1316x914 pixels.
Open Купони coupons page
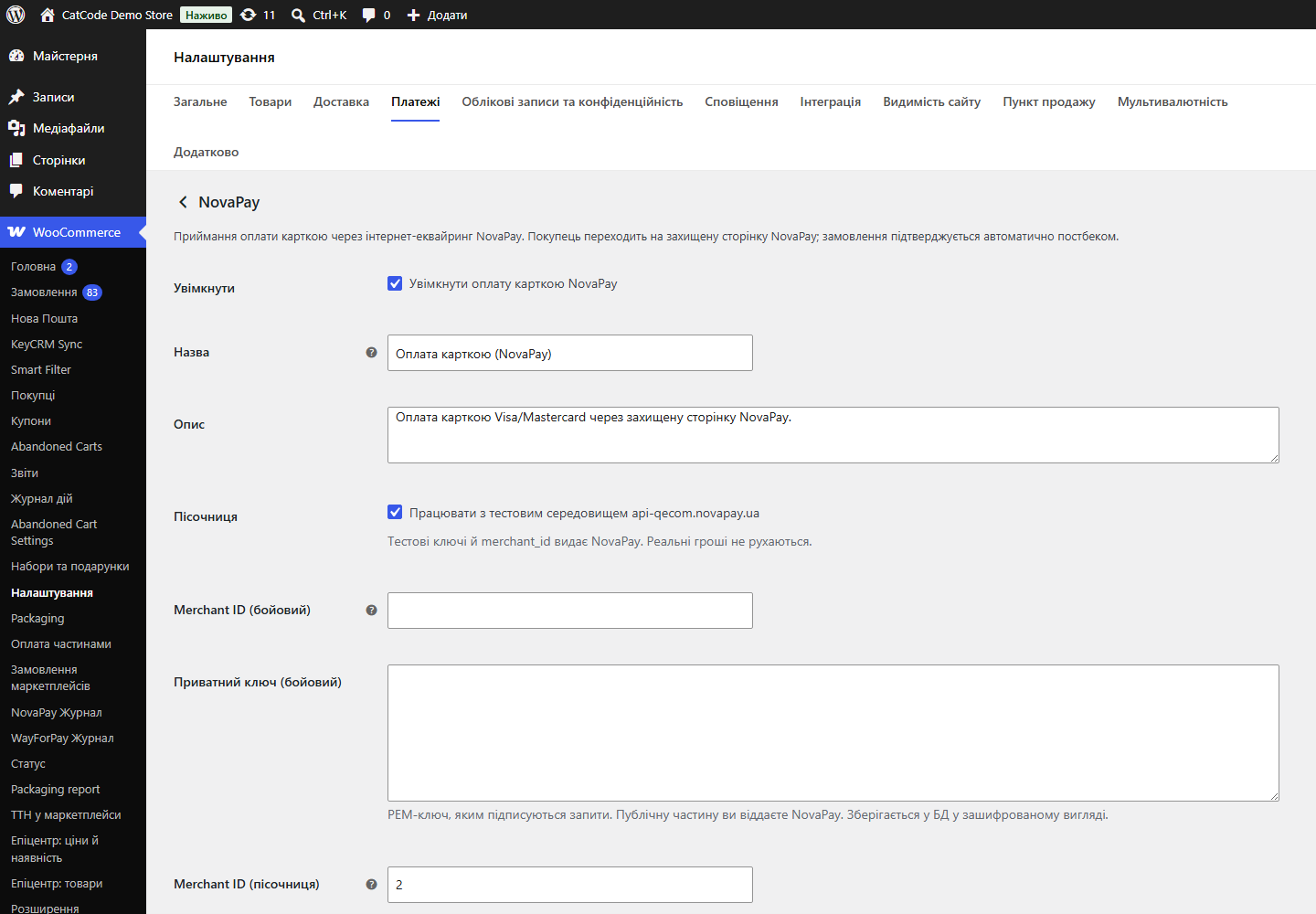tap(31, 420)
